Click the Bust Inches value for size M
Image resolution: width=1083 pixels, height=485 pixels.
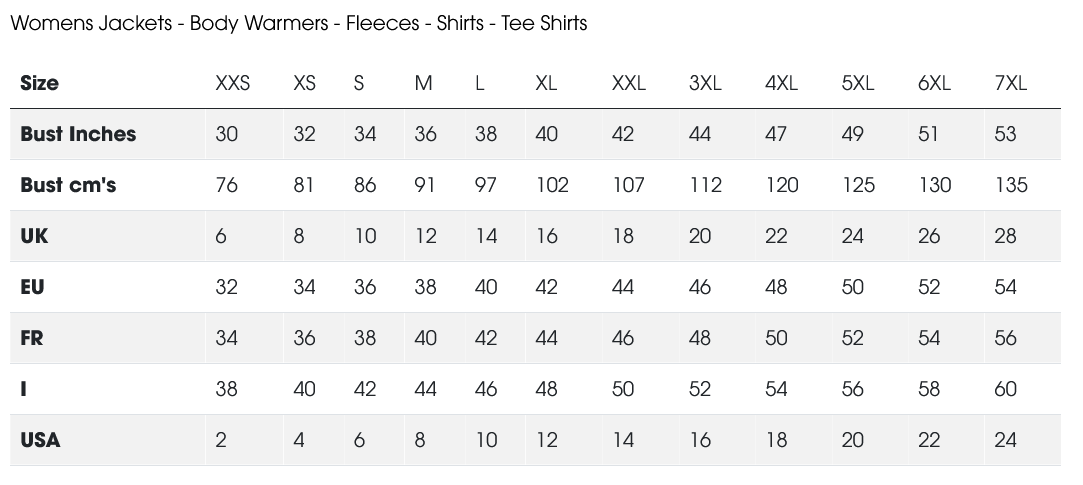click(425, 134)
